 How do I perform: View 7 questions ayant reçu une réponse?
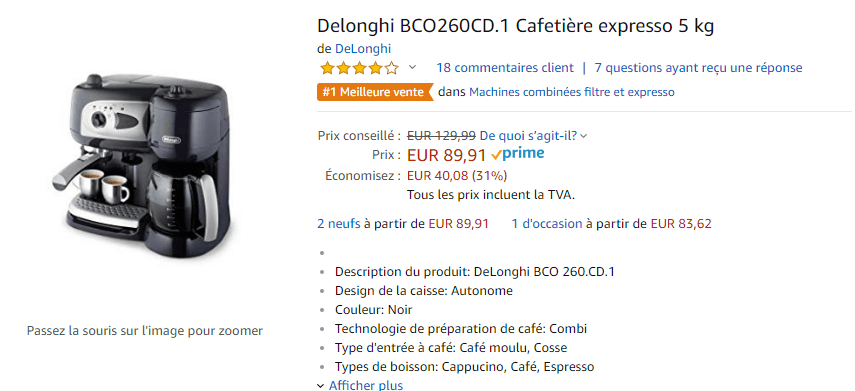(699, 68)
